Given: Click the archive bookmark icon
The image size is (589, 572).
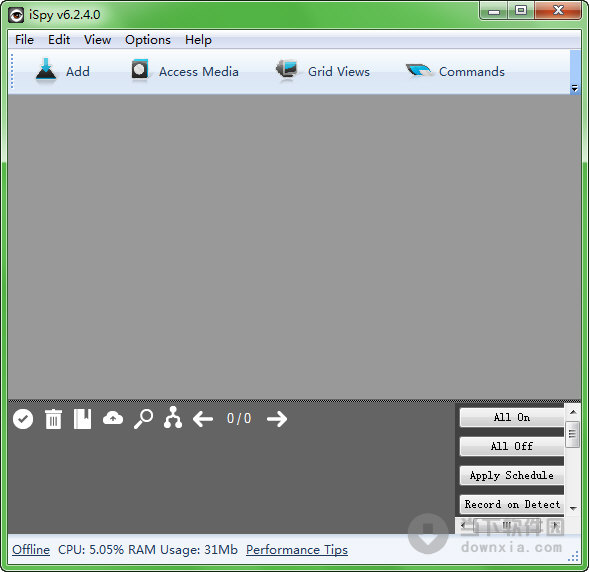Looking at the screenshot, I should click(83, 419).
